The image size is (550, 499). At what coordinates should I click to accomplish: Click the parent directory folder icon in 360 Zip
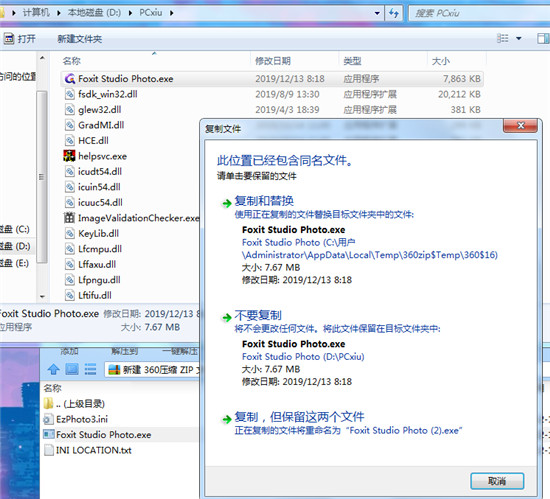[x=48, y=404]
